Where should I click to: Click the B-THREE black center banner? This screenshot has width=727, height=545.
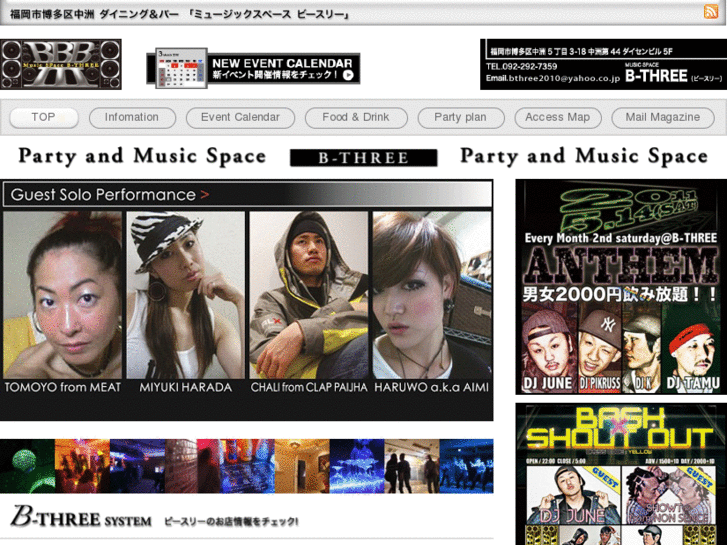point(364,158)
